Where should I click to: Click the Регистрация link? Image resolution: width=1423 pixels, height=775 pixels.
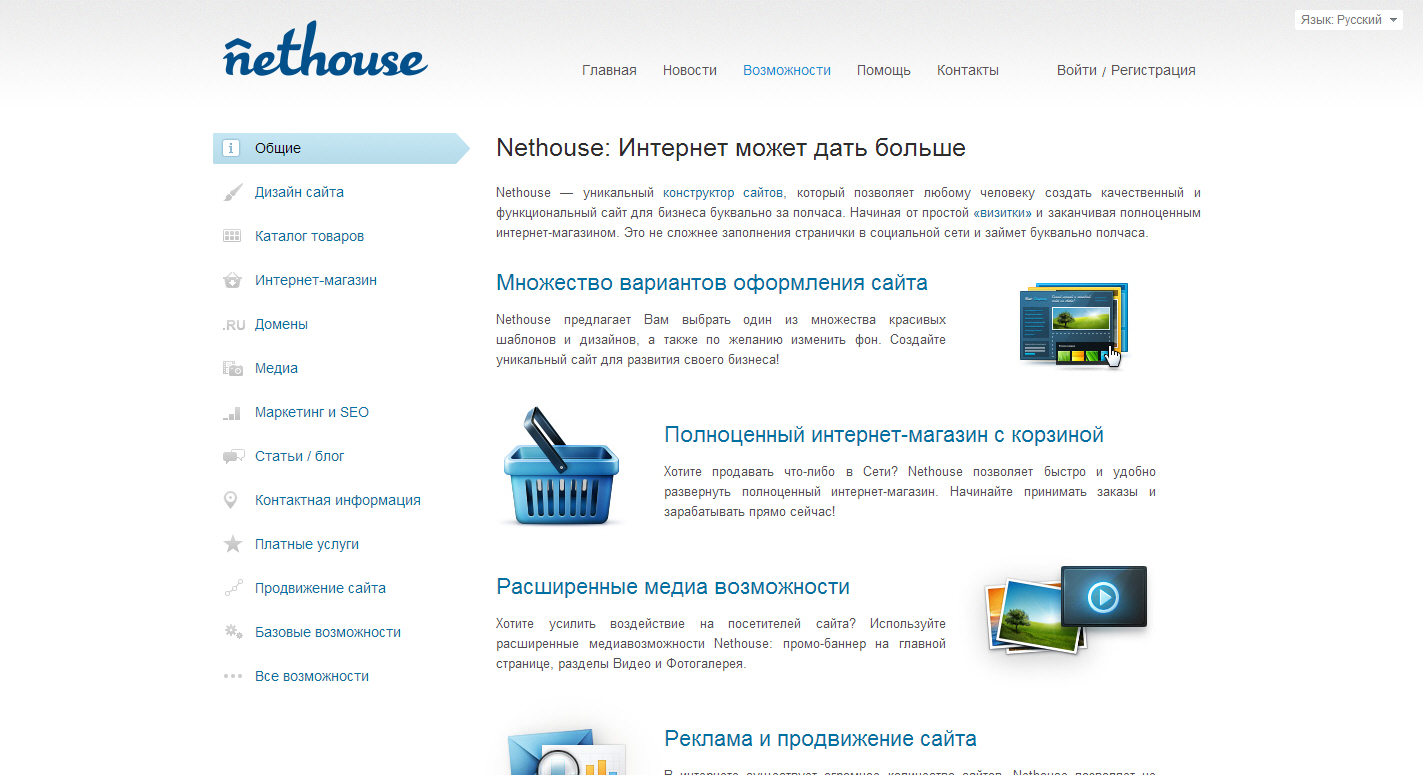tap(1153, 70)
